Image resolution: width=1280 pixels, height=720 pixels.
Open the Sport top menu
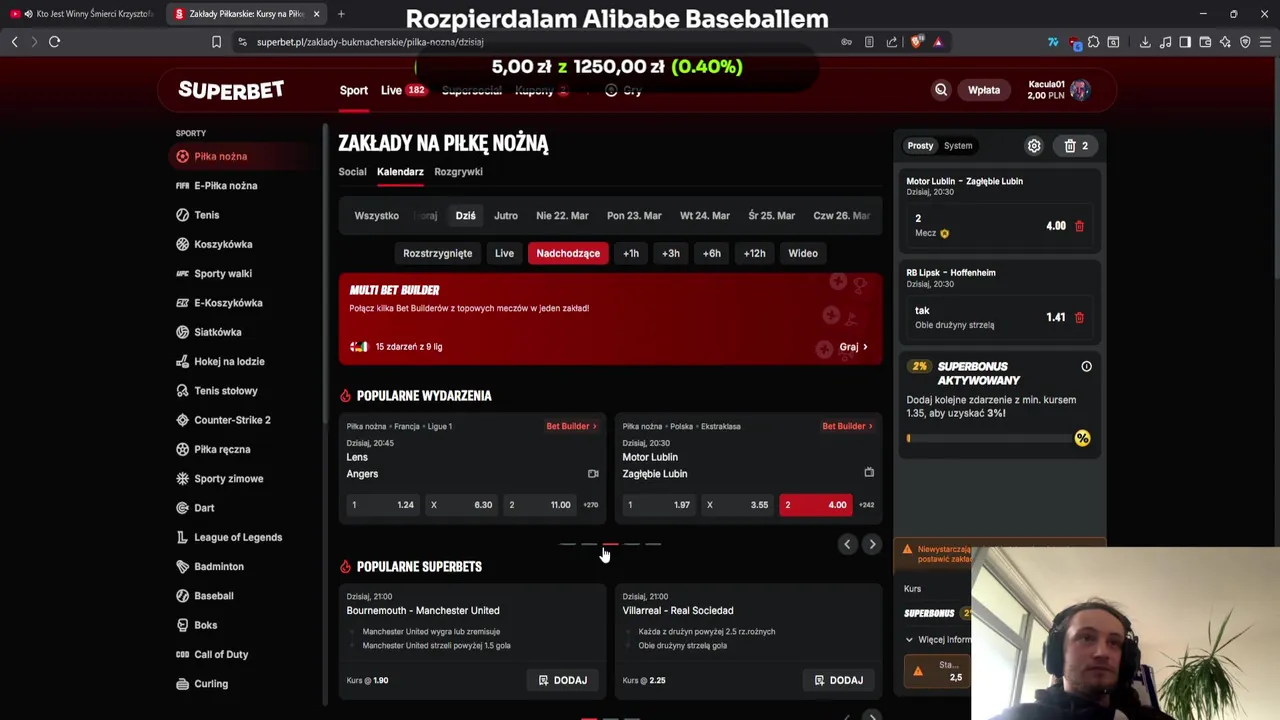354,90
